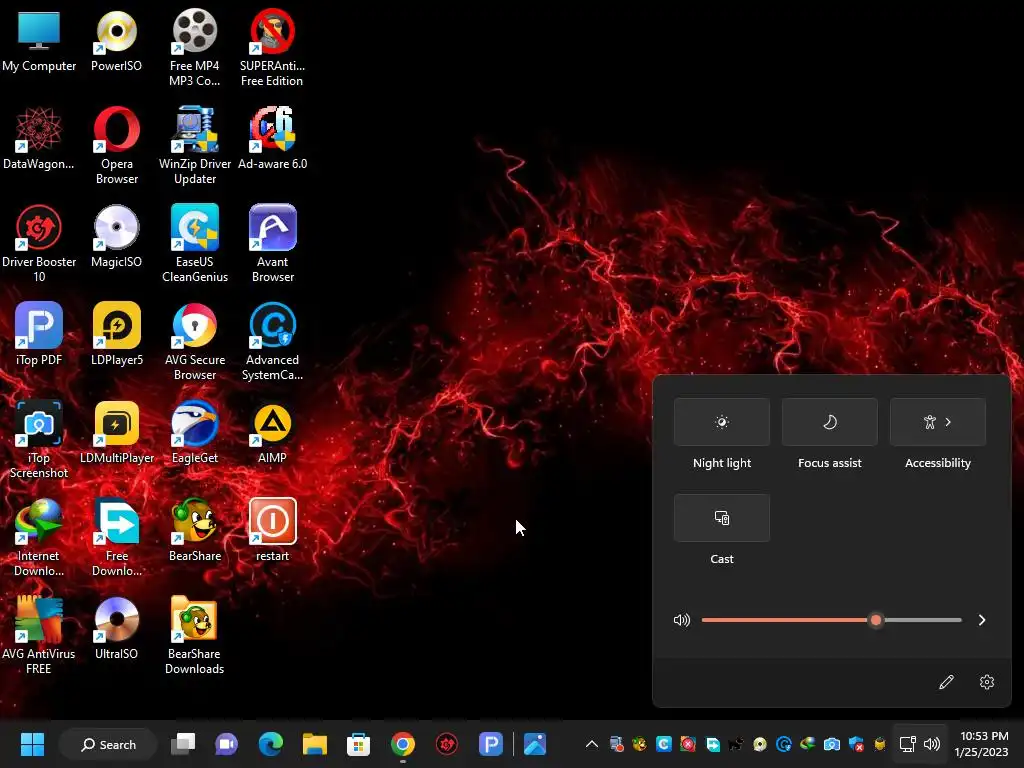Toggle Night light in quick settings

[722, 422]
